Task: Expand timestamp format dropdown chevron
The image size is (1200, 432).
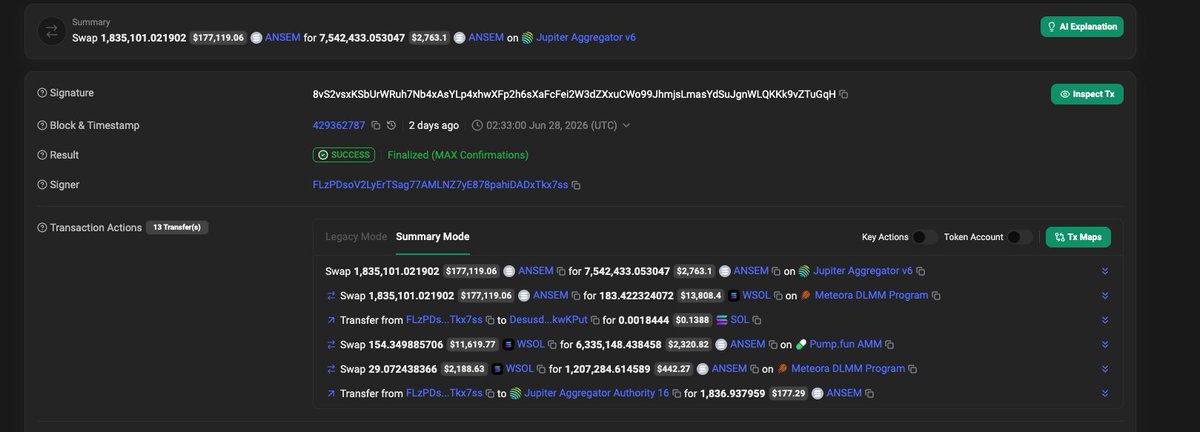Action: [x=627, y=126]
